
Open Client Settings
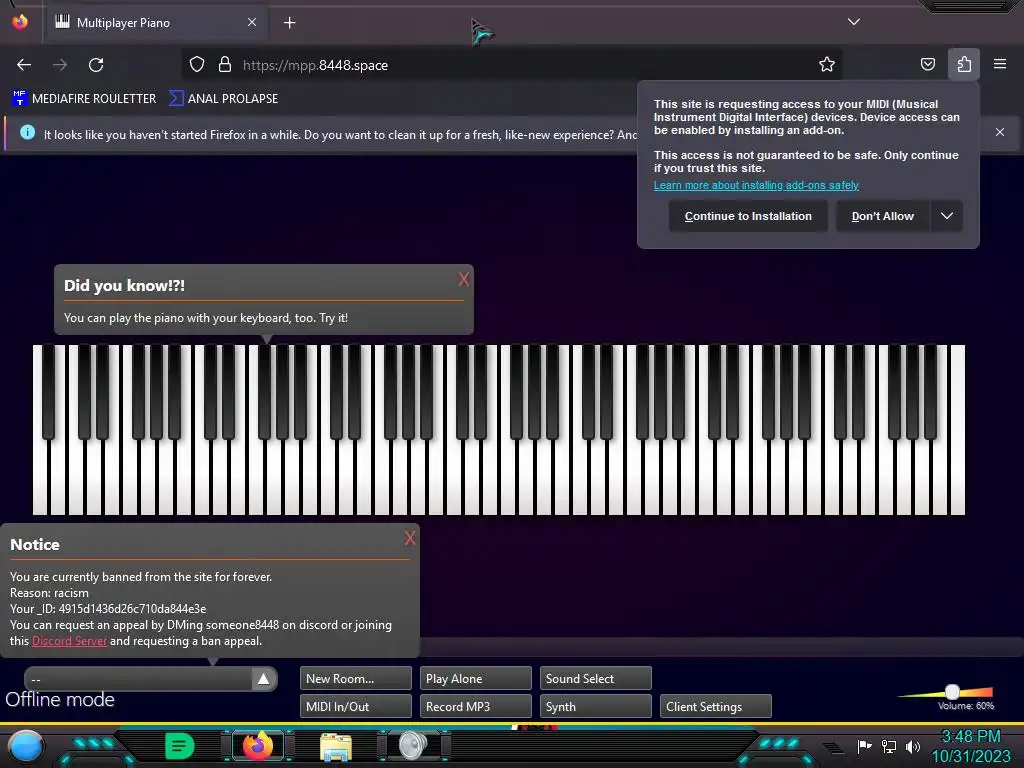(x=716, y=707)
